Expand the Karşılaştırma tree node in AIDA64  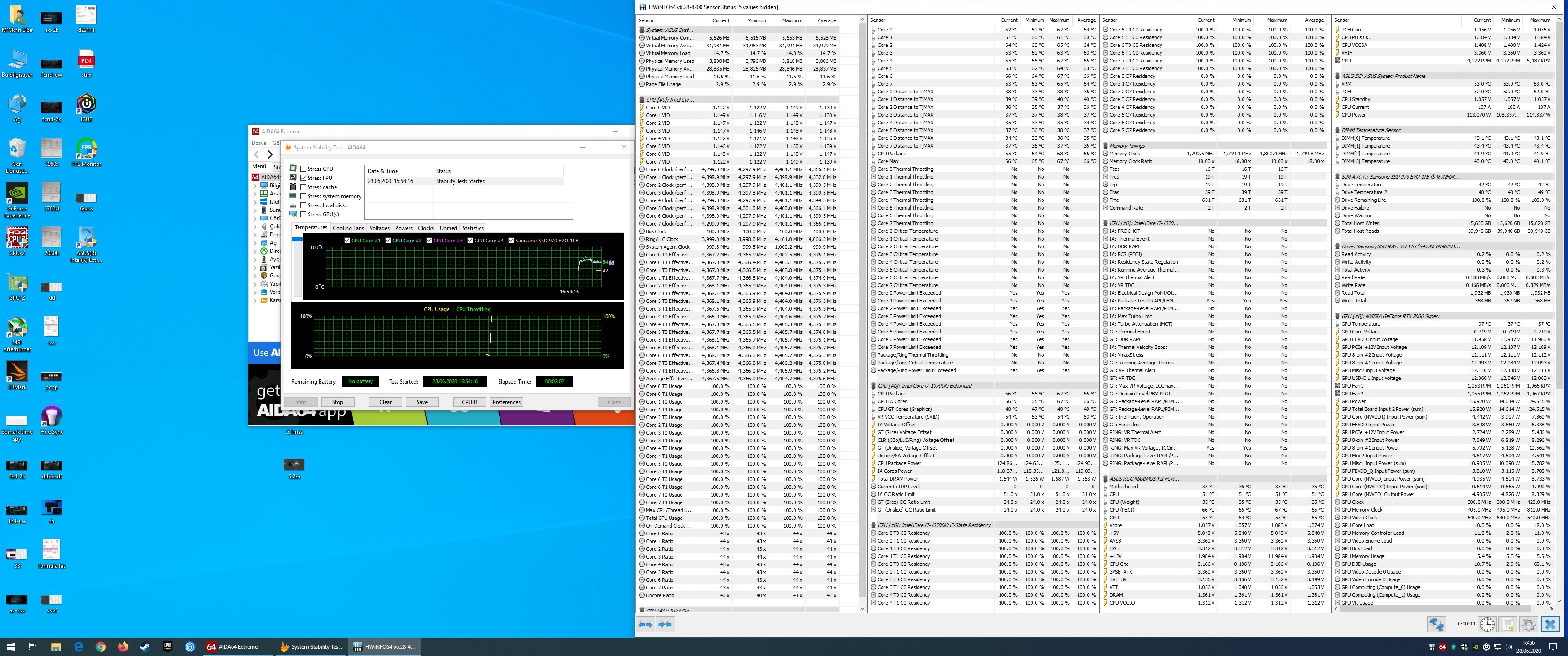(255, 300)
